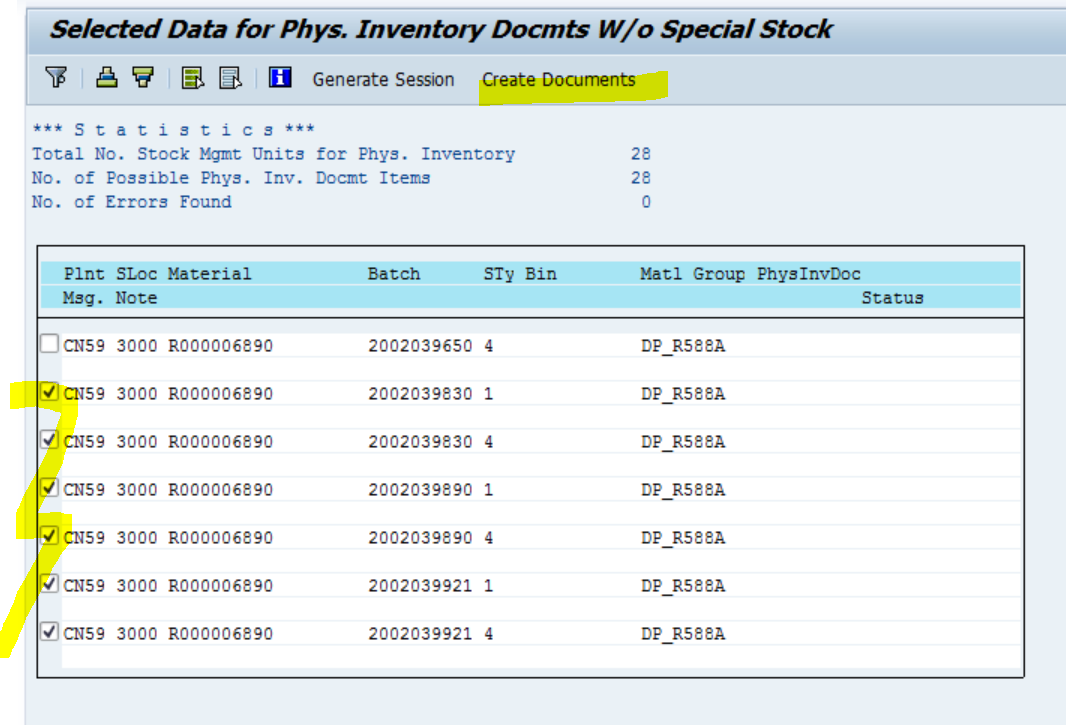Screen dimensions: 1066x725
Task: Select material text R000006890 in first row
Action: point(221,345)
